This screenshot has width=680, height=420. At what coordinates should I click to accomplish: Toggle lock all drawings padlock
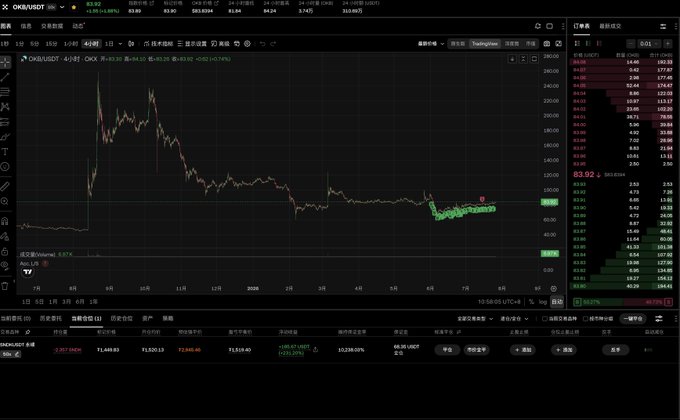click(x=5, y=251)
